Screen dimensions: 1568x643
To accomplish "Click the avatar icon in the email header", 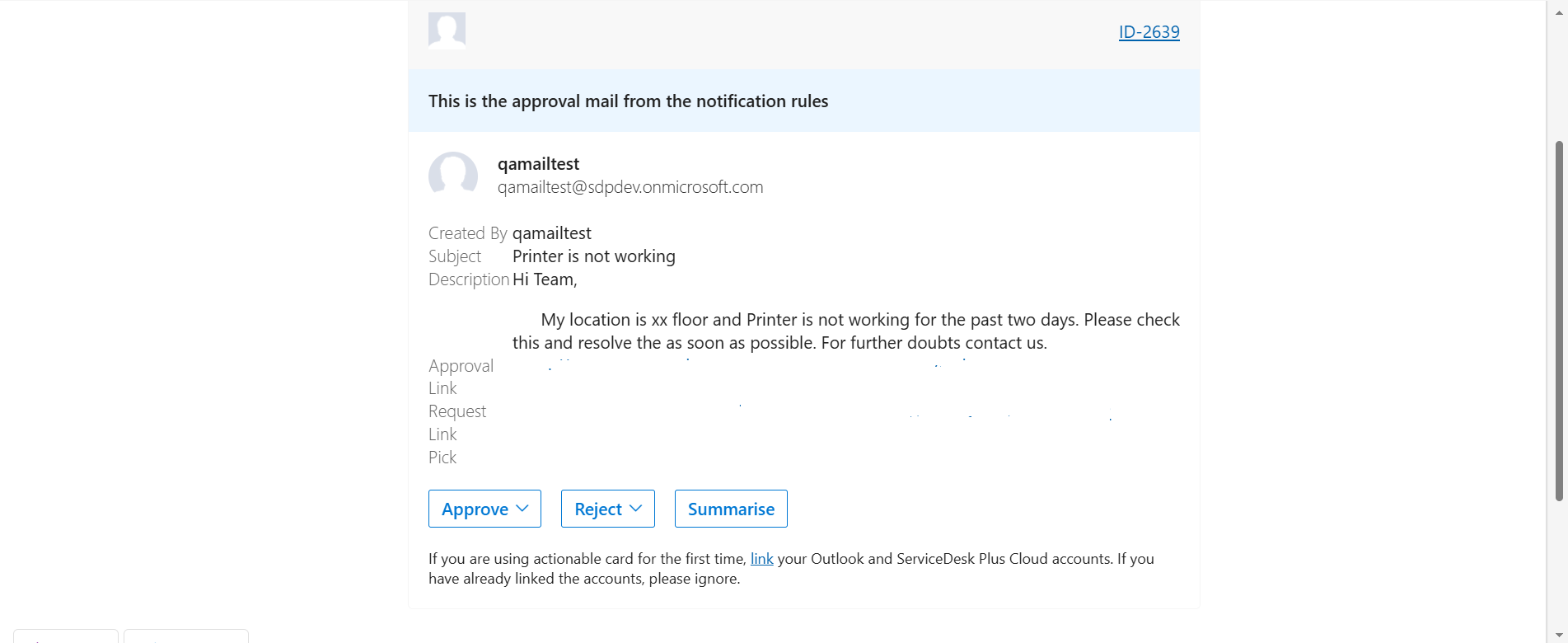I will tap(446, 29).
